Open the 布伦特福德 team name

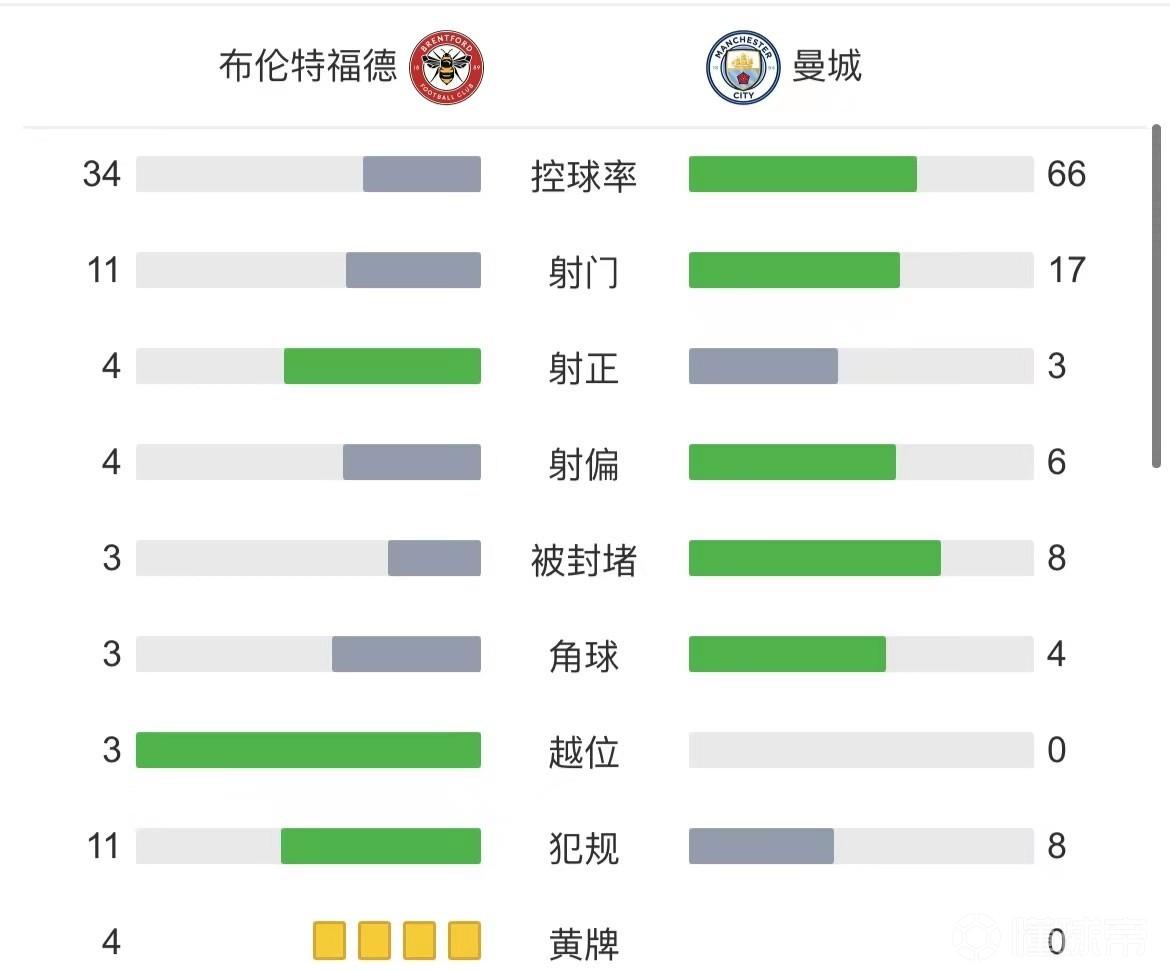(x=308, y=66)
